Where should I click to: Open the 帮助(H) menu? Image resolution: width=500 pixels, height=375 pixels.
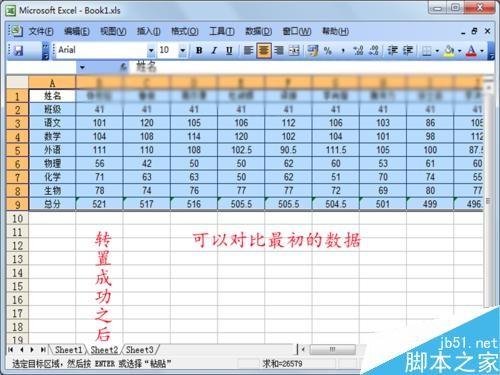tap(335, 31)
